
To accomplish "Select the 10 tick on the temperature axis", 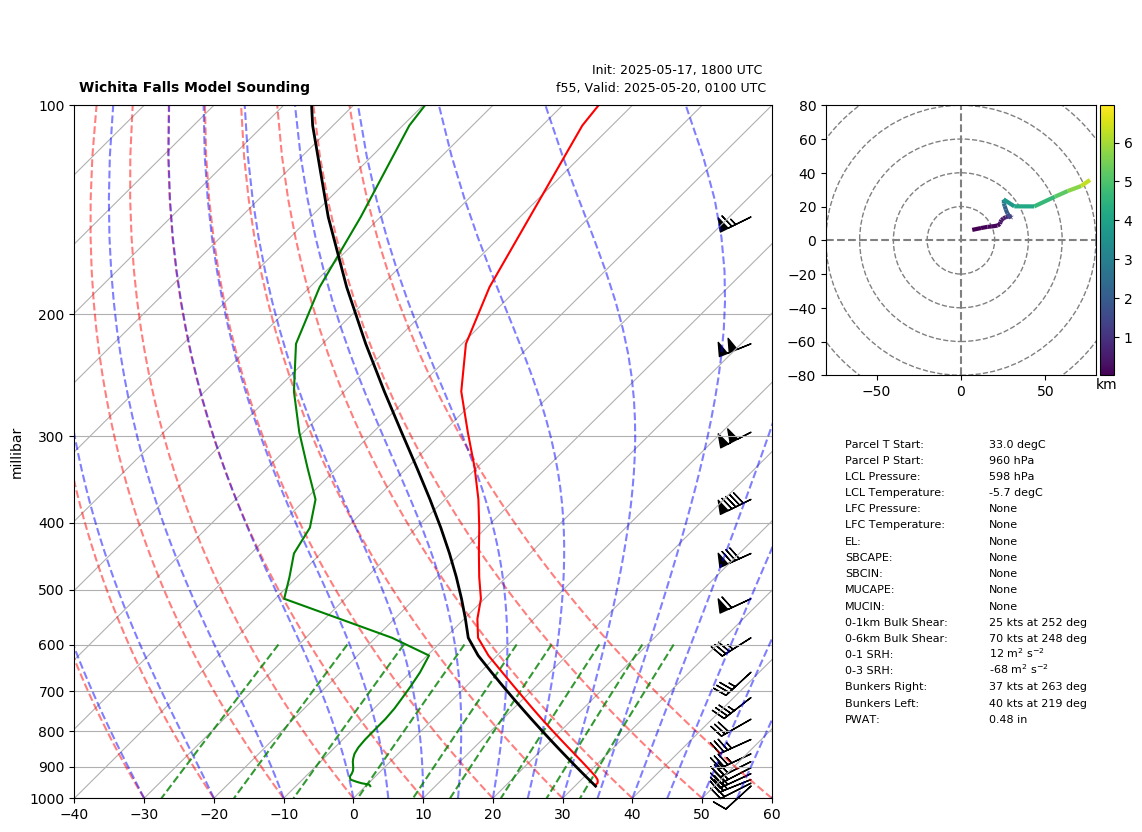I will [x=423, y=814].
